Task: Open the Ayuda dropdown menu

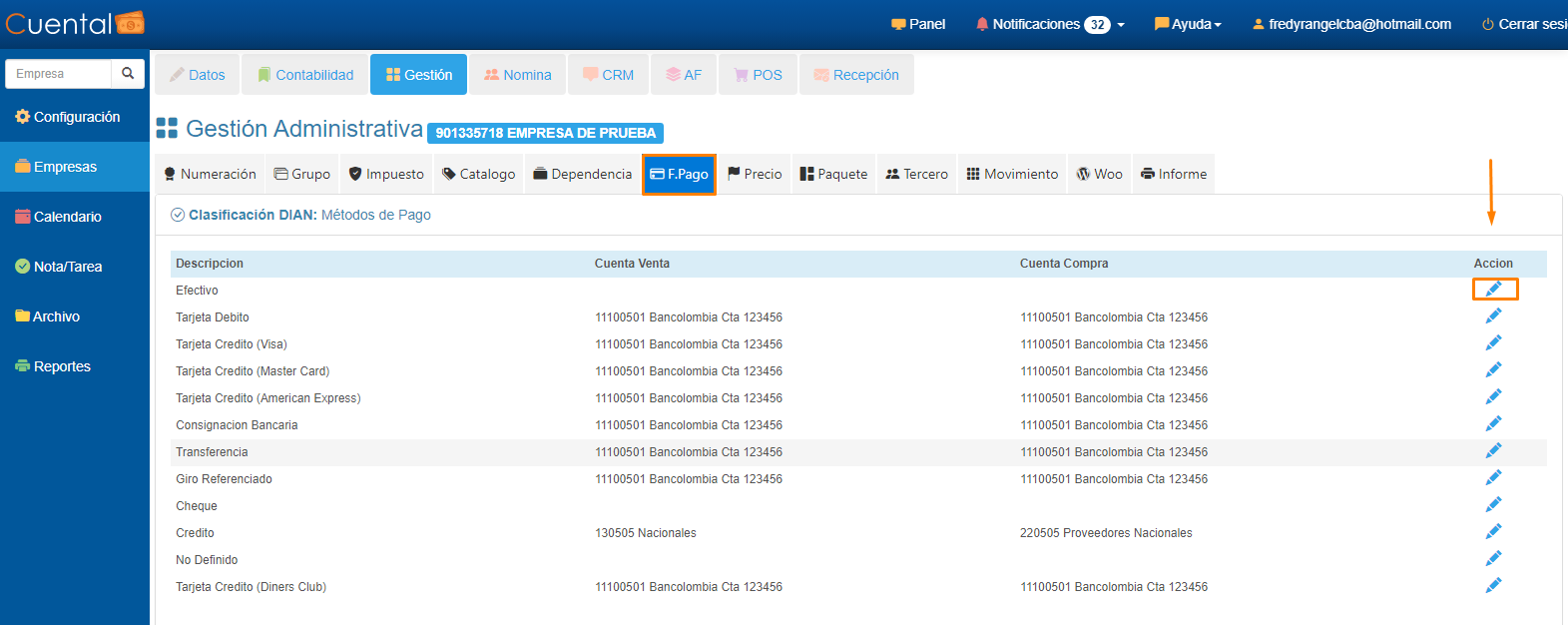Action: (x=1188, y=24)
